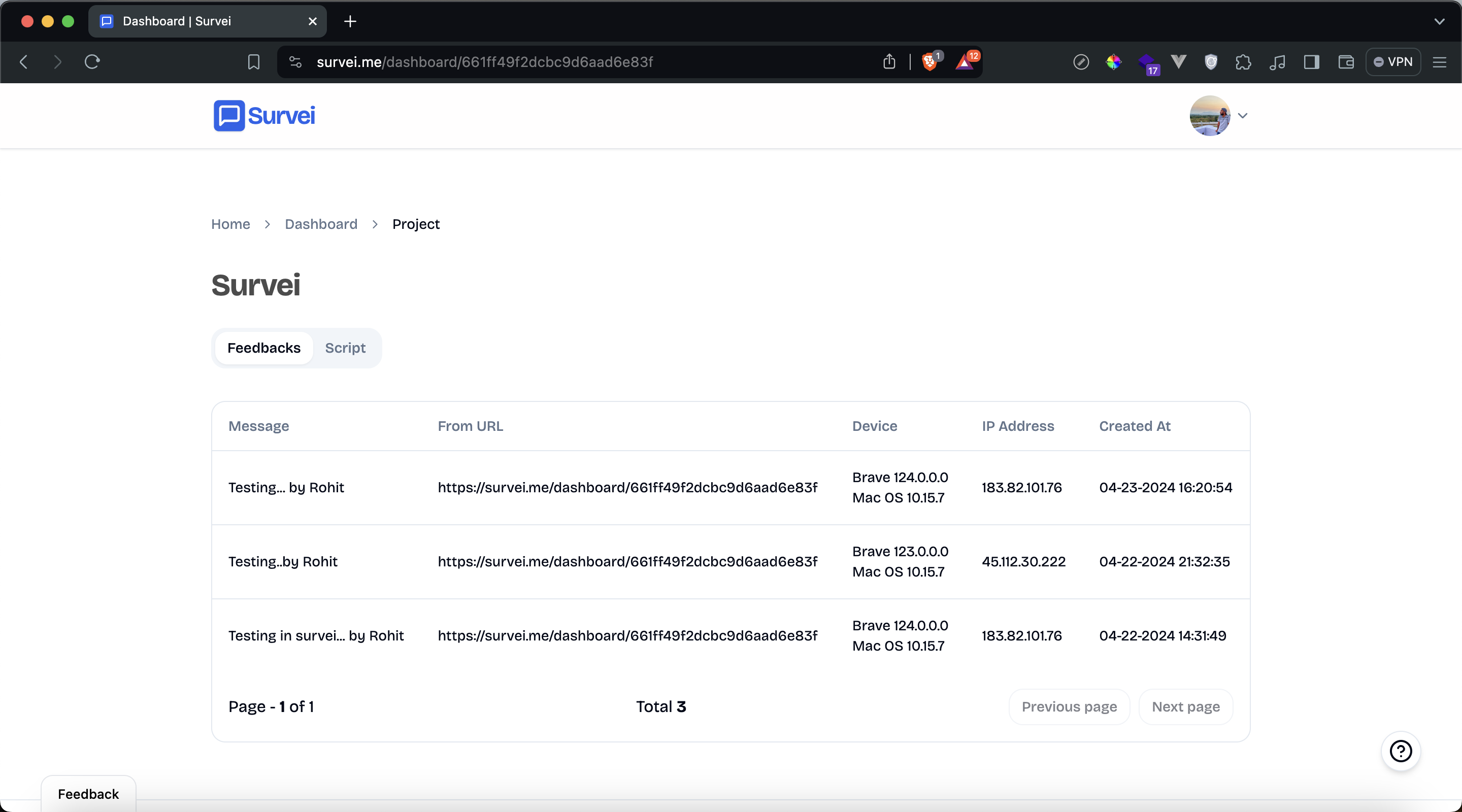Click the compass-style extension icon
This screenshot has height=812, width=1462.
click(x=1081, y=62)
